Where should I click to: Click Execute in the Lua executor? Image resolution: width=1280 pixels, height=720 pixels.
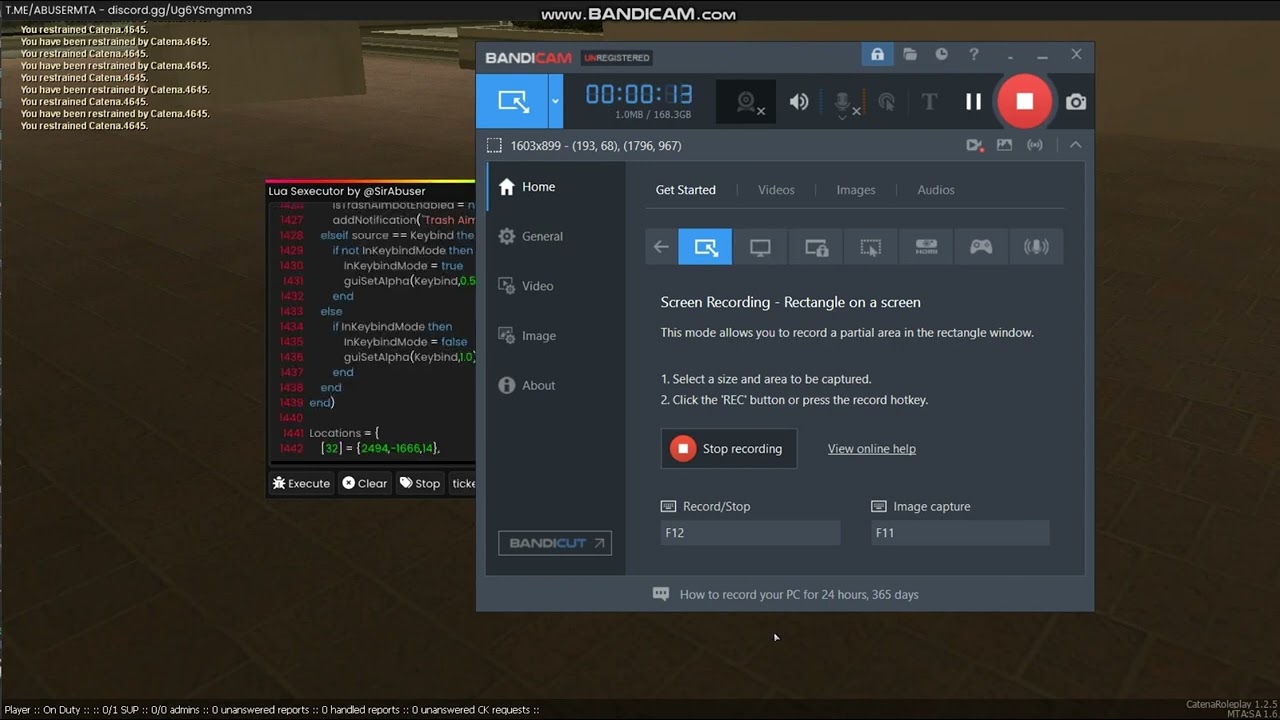coord(301,483)
